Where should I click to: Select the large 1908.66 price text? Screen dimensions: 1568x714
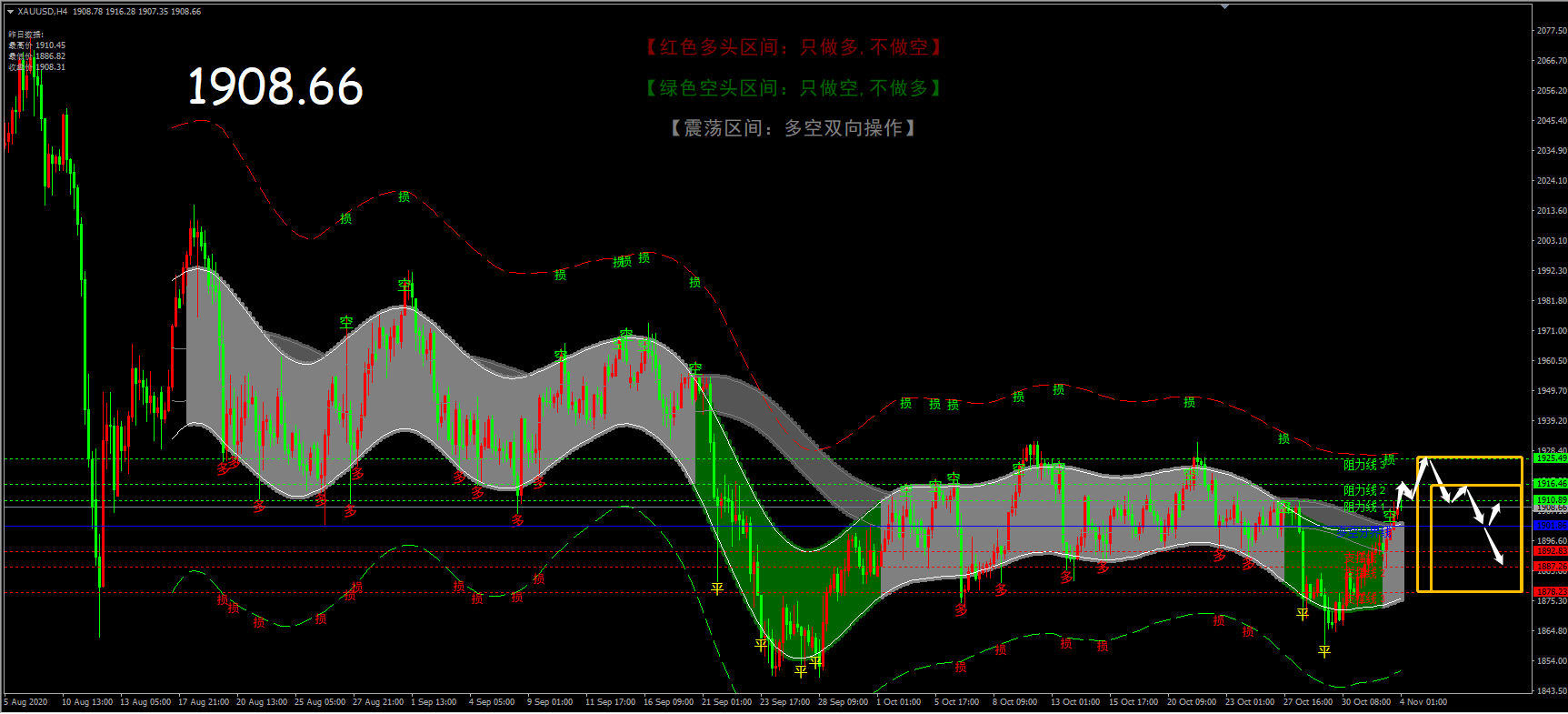pos(275,87)
